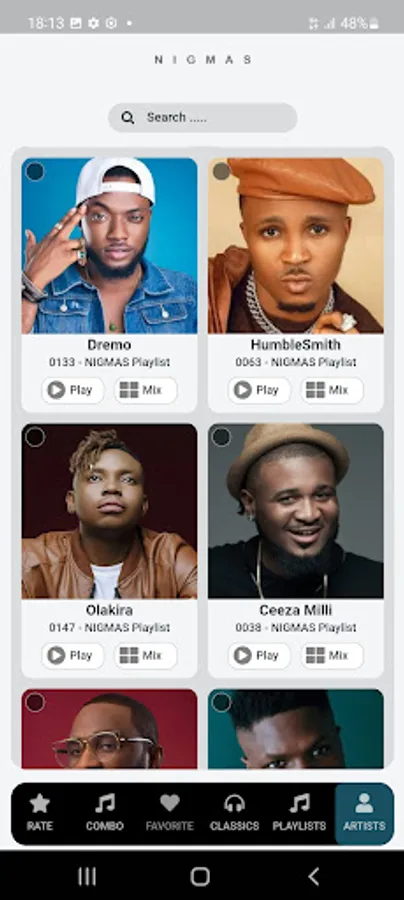Open Ceeza Milli's artist photo
Viewport: 404px width, 900px height.
(296, 511)
